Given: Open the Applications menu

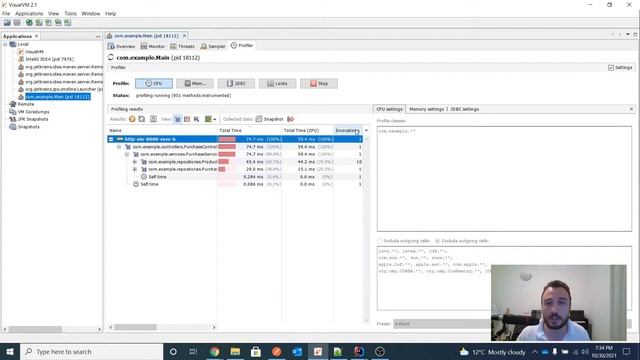Looking at the screenshot, I should click(x=29, y=13).
